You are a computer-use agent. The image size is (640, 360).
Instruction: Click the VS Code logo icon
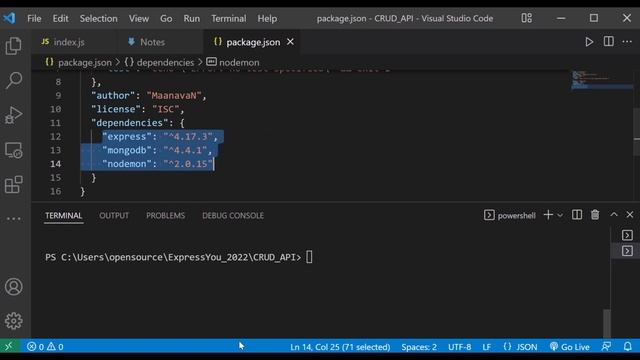(x=9, y=18)
